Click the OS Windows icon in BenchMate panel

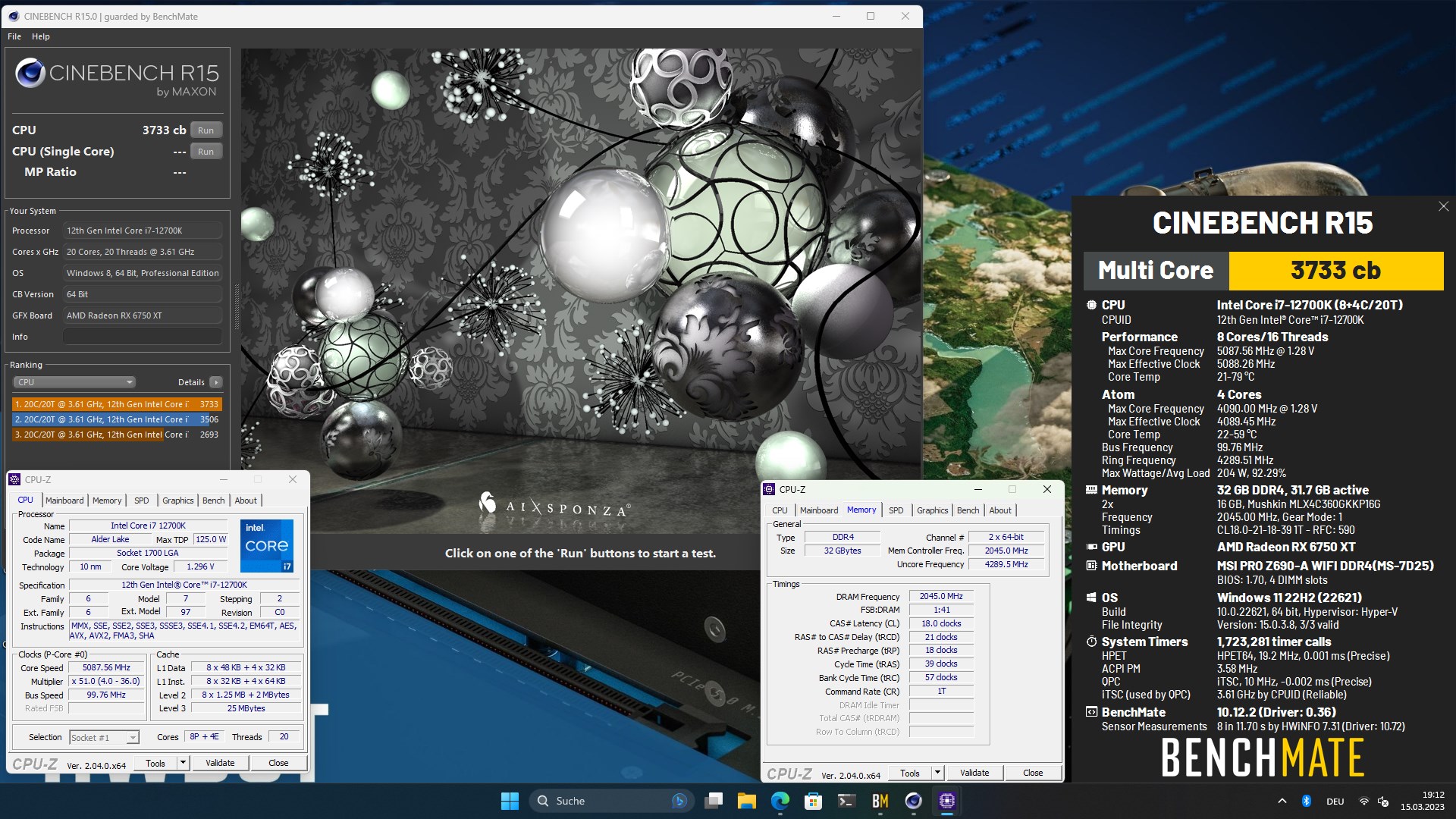coord(1091,598)
